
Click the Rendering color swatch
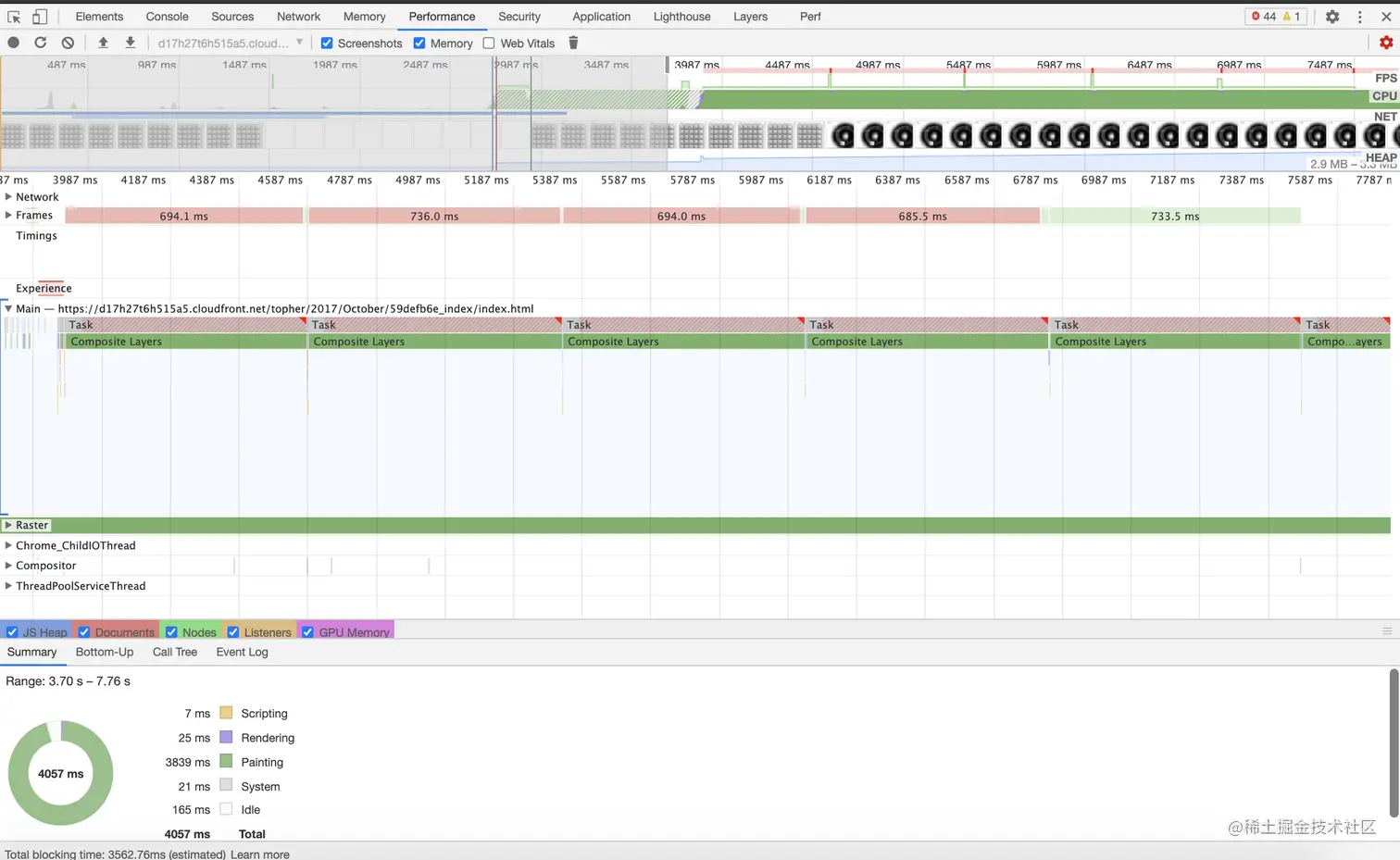pos(226,737)
